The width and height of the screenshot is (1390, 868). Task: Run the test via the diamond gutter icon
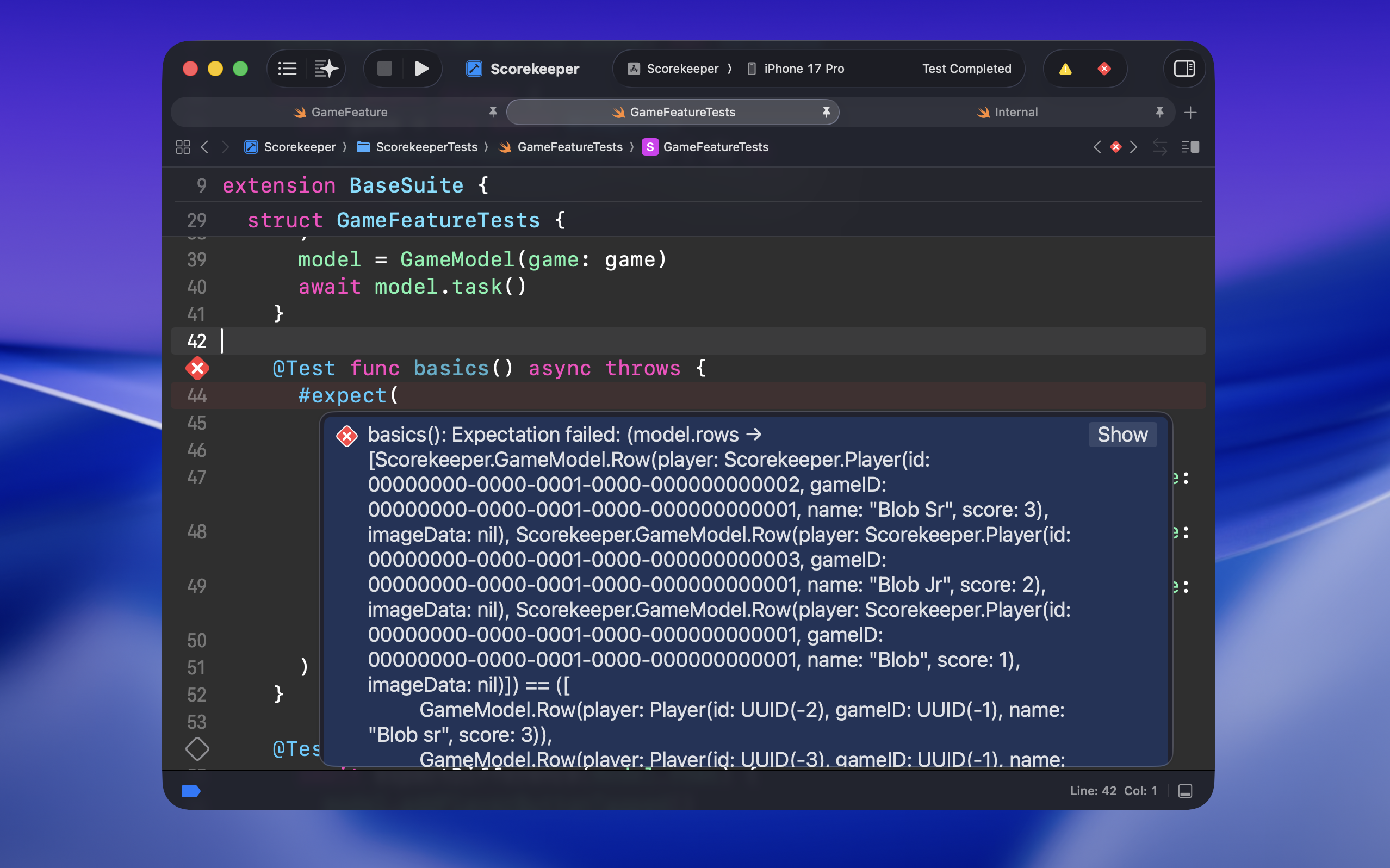[197, 748]
